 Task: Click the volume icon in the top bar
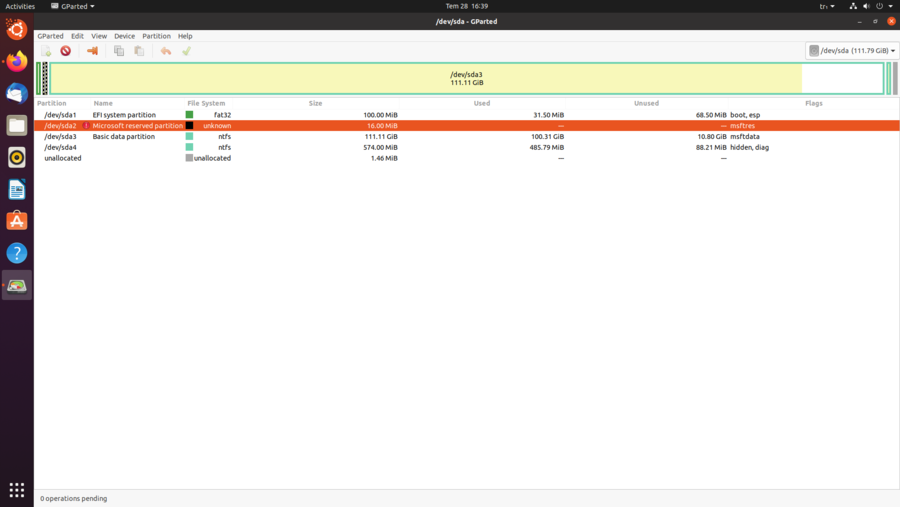866,6
